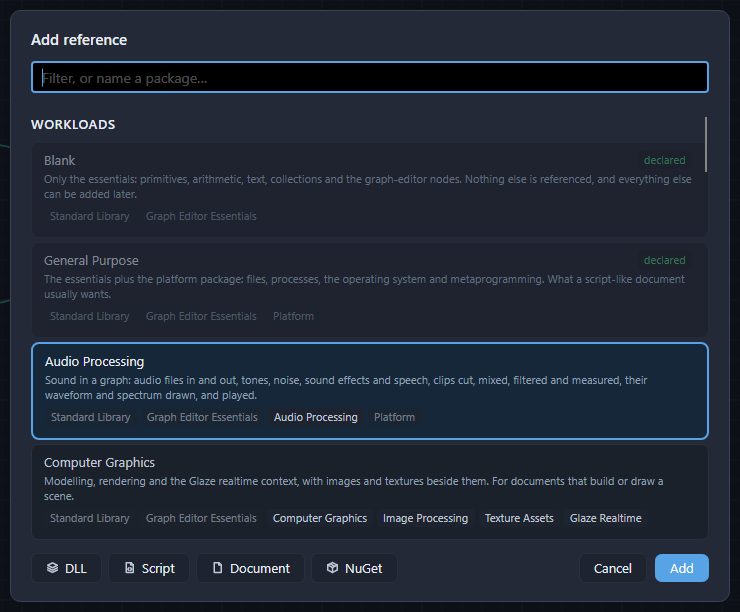Click Graph Editor Essentials tag under Blank
Image resolution: width=740 pixels, height=612 pixels.
click(x=201, y=216)
